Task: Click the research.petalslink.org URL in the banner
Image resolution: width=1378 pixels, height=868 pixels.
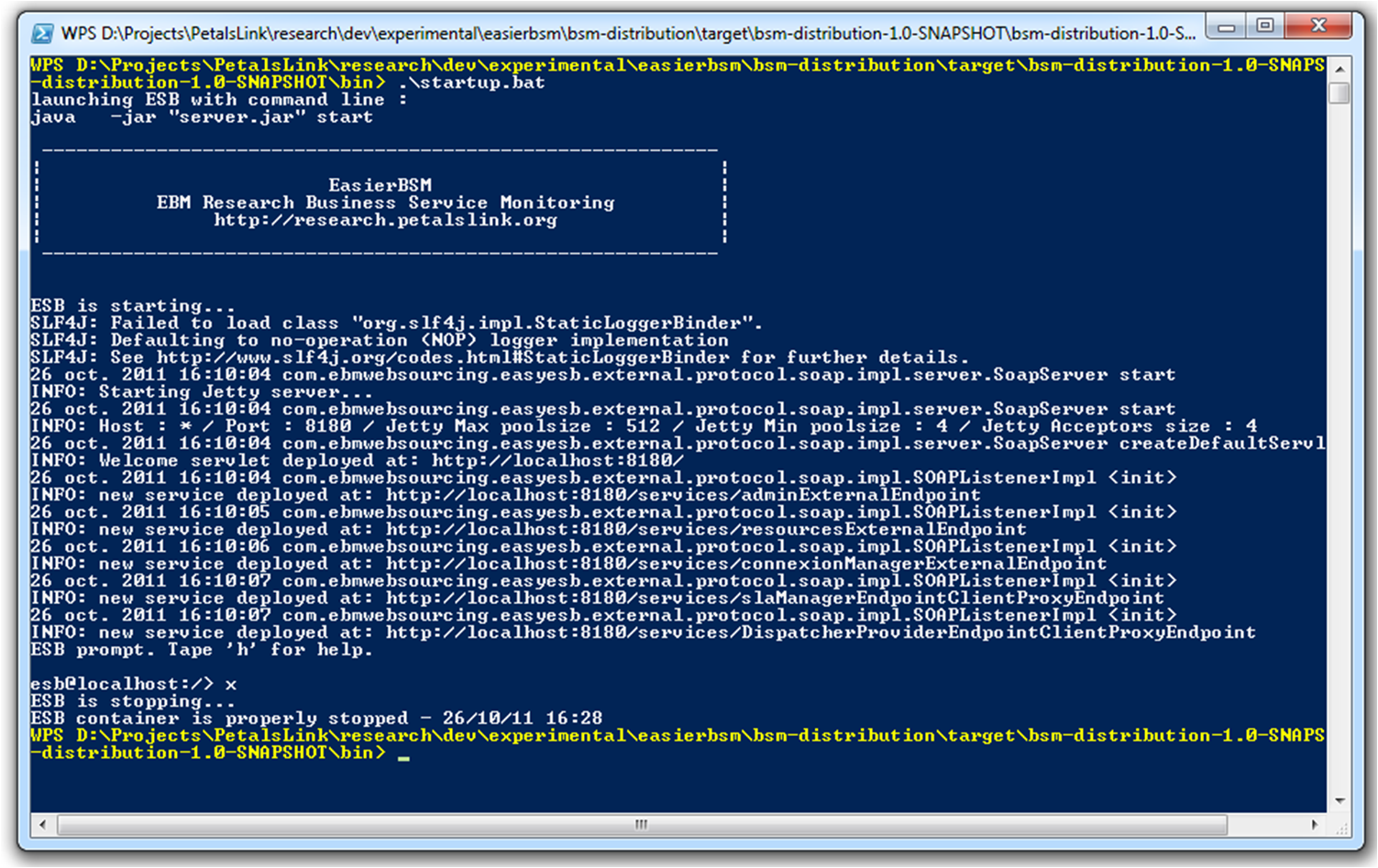Action: [385, 220]
